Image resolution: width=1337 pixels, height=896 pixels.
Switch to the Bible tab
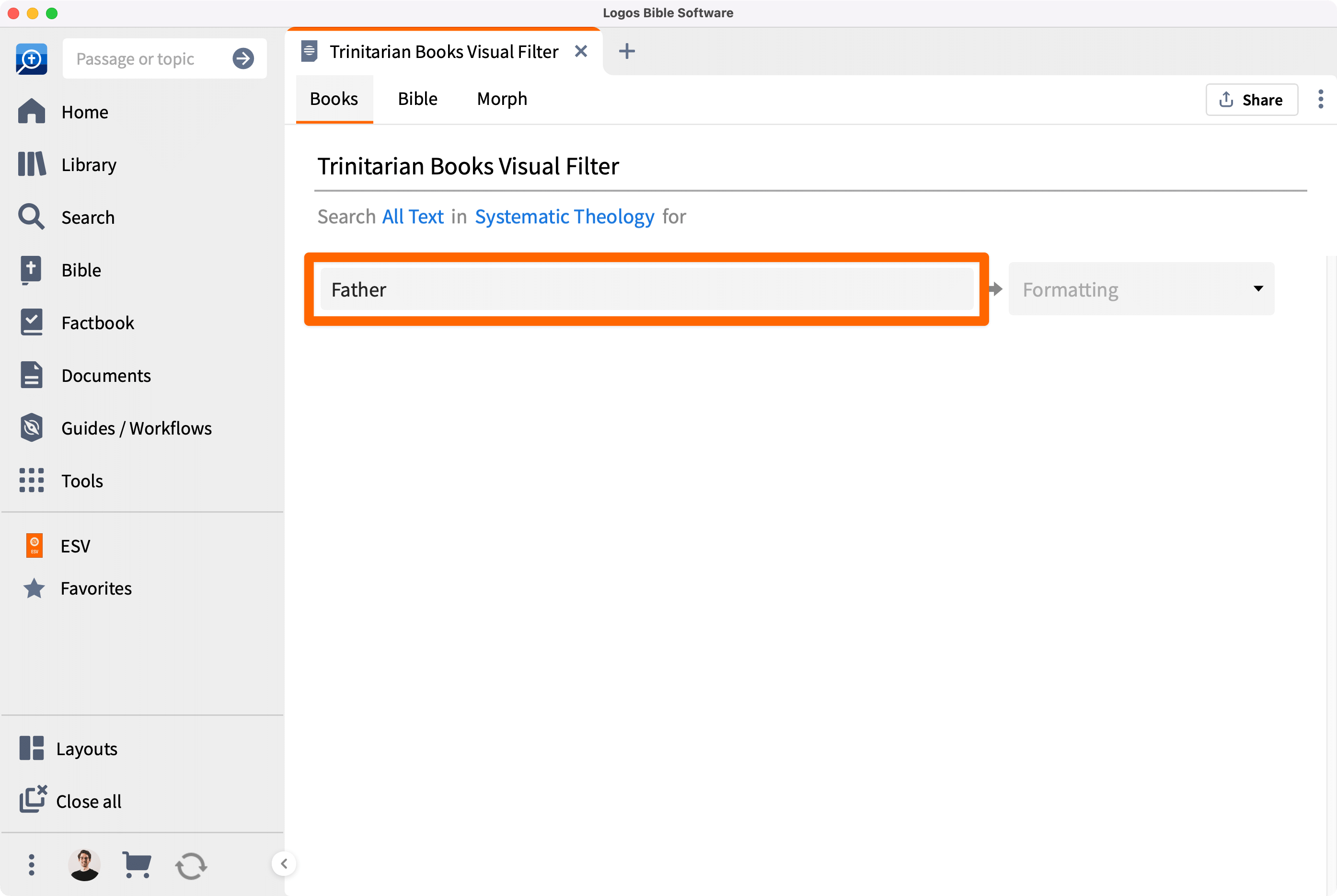click(418, 99)
